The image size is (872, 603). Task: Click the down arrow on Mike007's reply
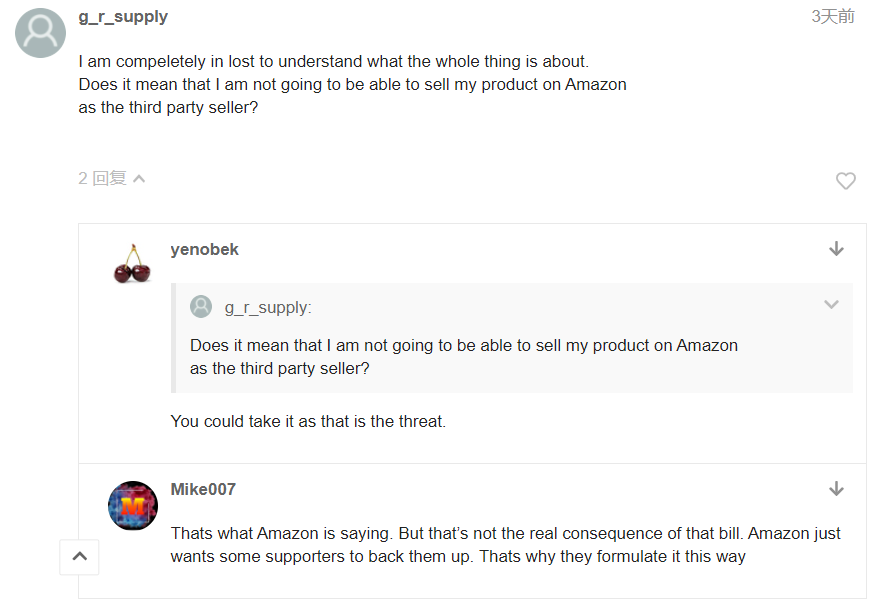tap(837, 489)
